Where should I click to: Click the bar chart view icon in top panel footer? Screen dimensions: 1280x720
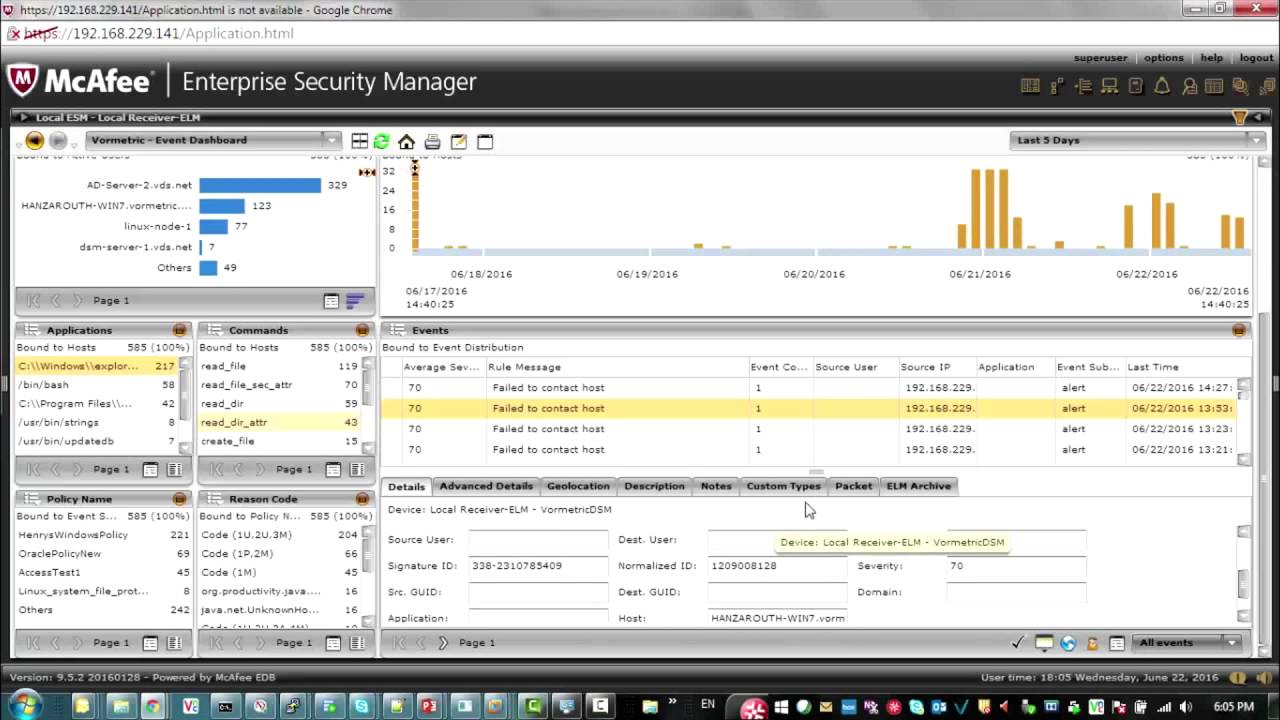pos(354,300)
